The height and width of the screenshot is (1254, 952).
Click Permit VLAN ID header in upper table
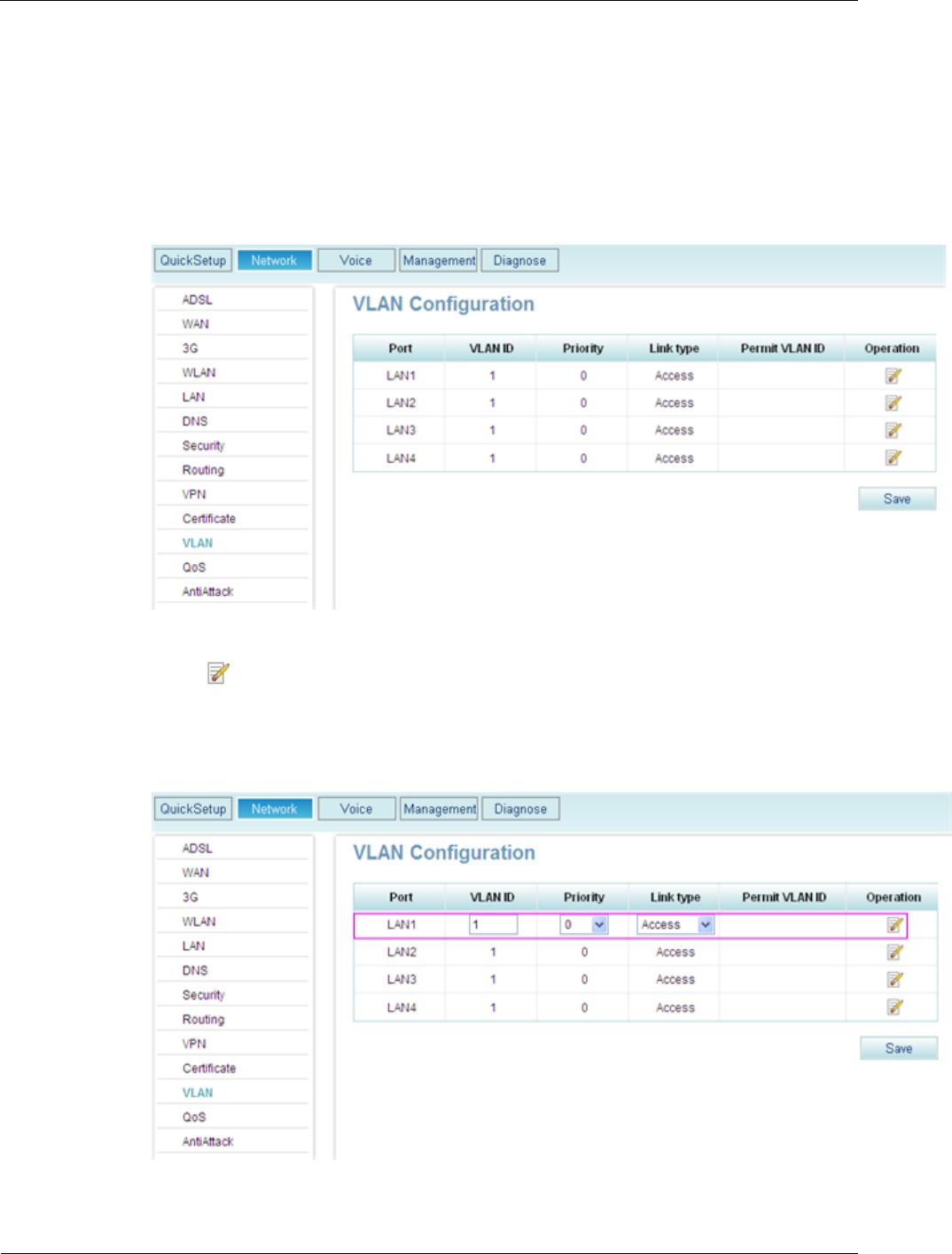coord(783,349)
